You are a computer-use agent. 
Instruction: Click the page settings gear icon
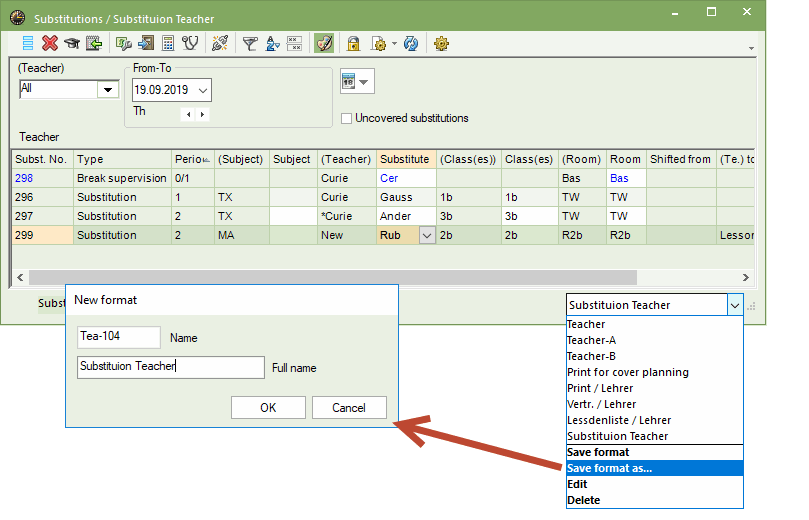pyautogui.click(x=379, y=44)
